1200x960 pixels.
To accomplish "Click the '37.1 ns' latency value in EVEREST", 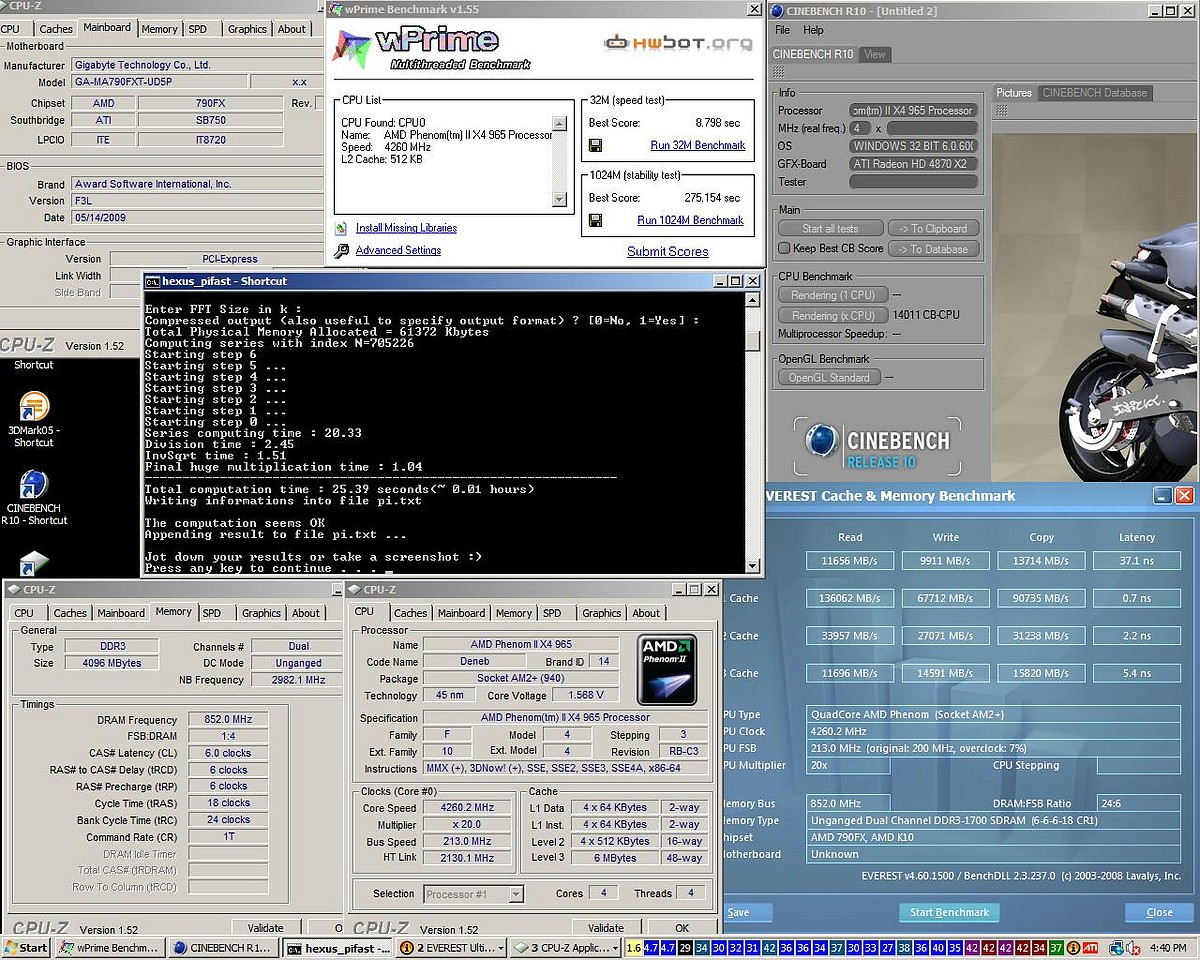I will point(1137,561).
